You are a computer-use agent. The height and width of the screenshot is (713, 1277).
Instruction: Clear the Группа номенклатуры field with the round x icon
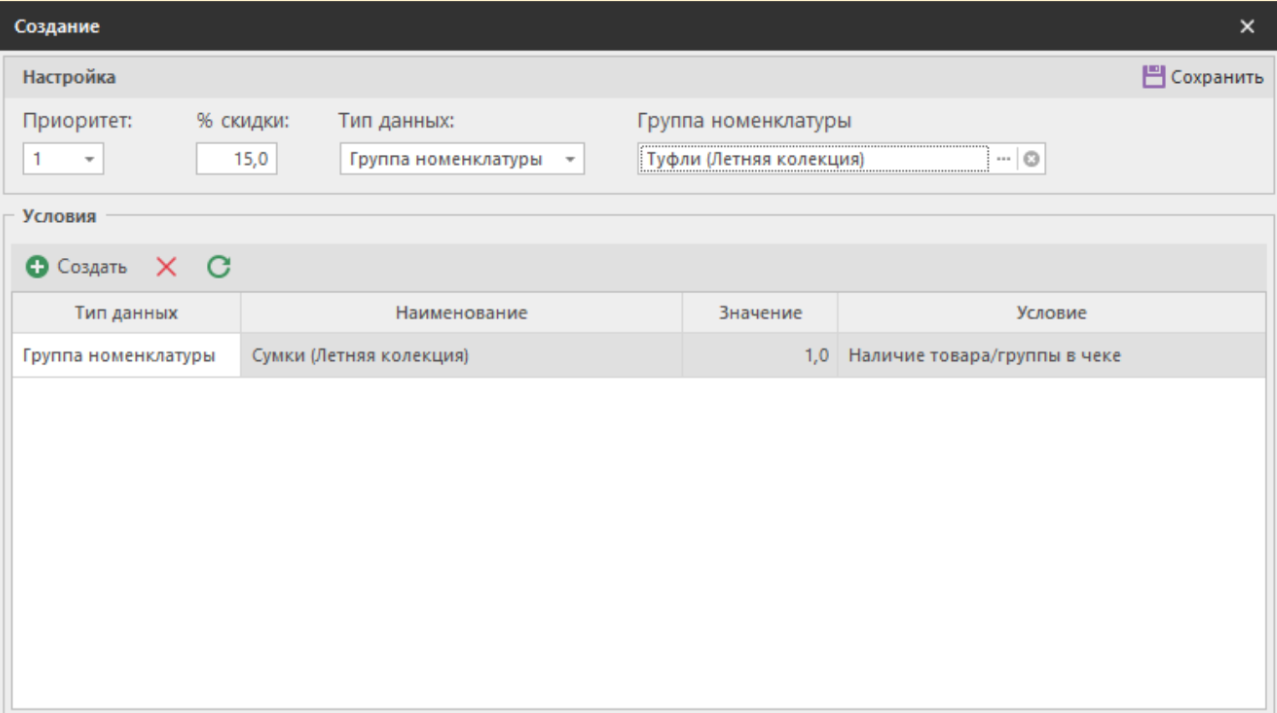[1031, 159]
